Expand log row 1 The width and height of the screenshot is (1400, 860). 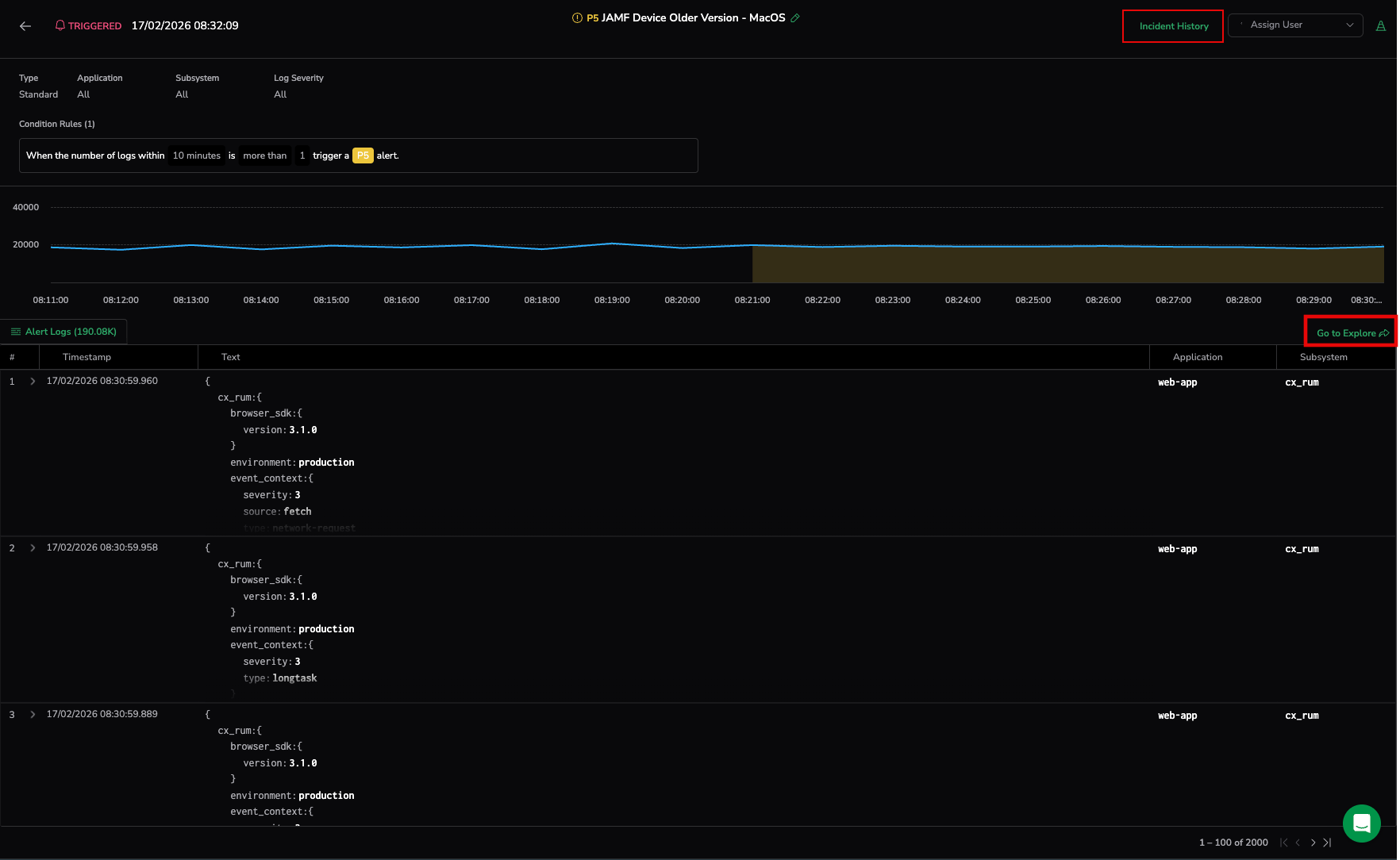33,382
